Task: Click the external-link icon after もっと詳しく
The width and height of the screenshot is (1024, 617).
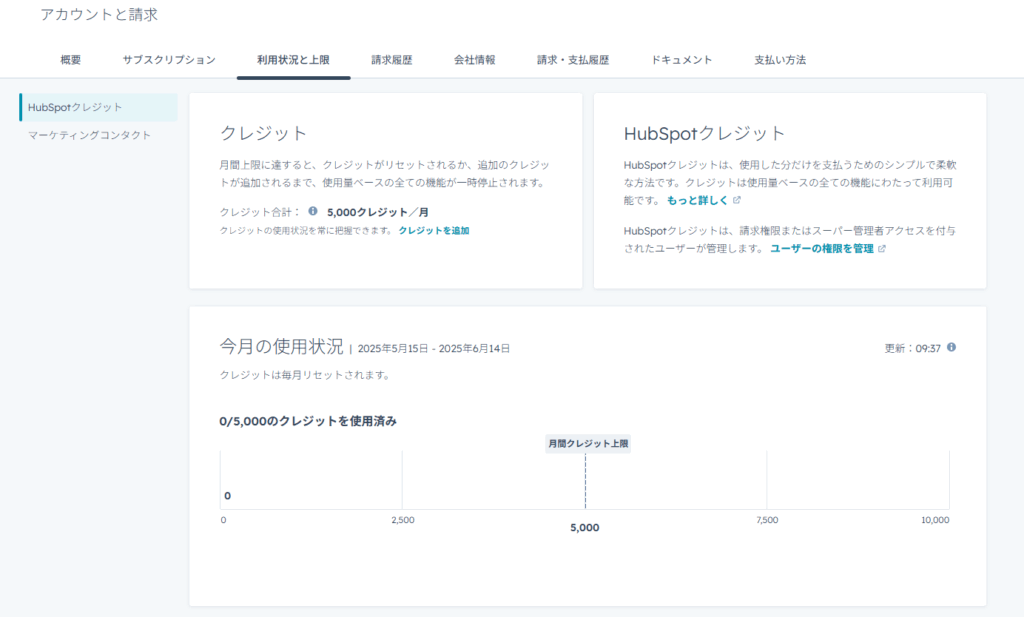Action: click(x=737, y=200)
